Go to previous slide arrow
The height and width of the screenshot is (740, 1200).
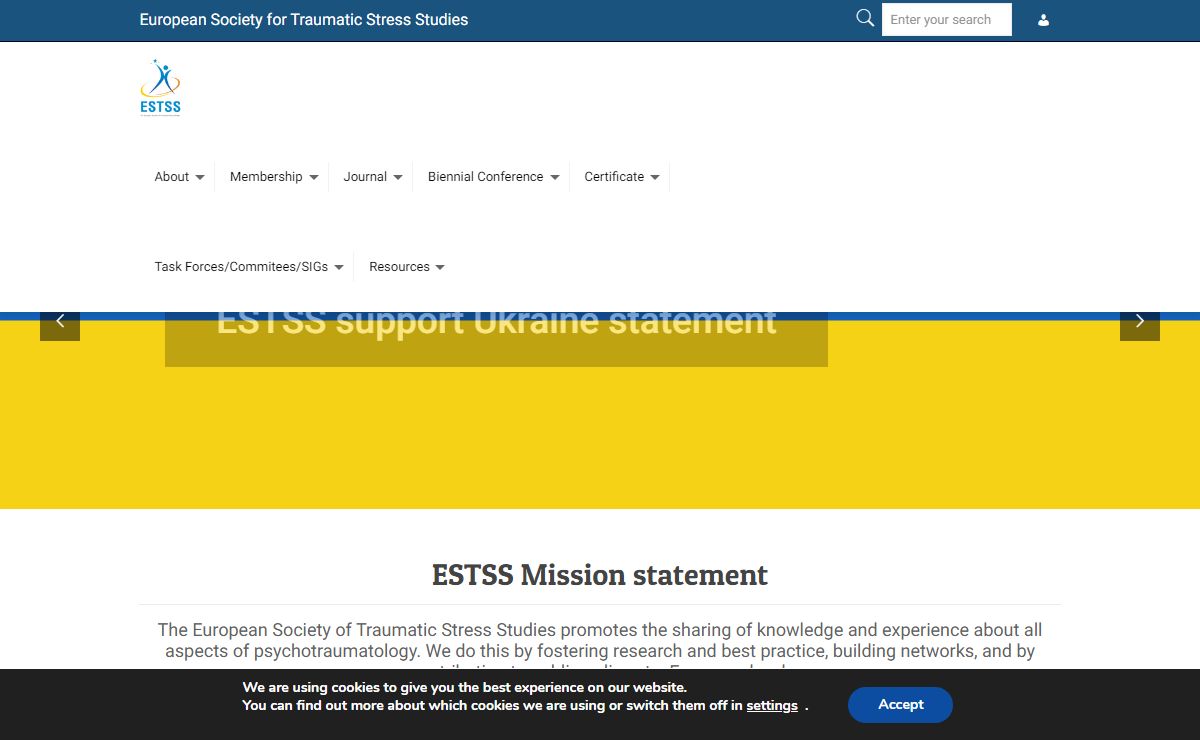click(60, 321)
